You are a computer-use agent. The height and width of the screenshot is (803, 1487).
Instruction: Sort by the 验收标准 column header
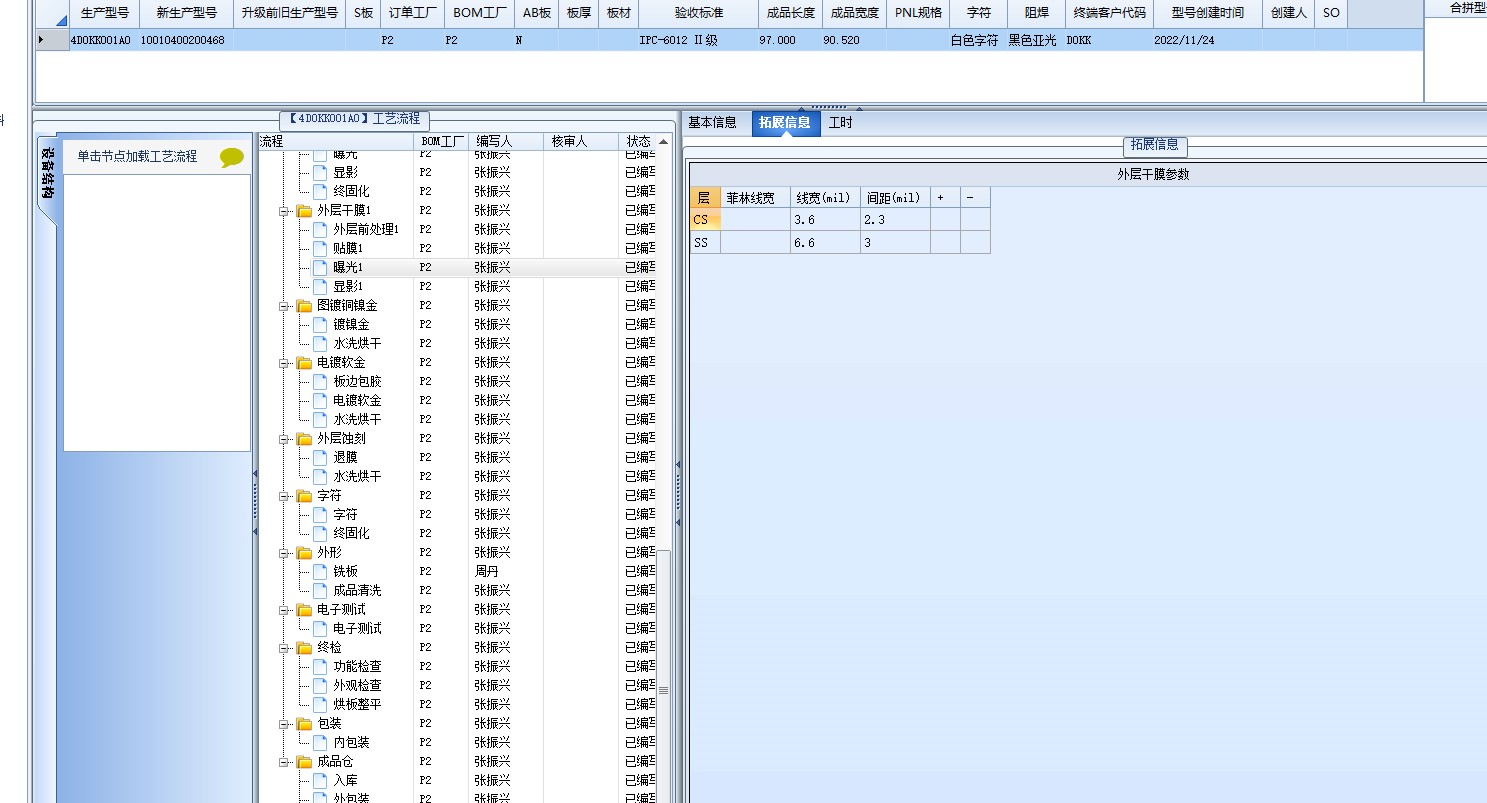coord(698,14)
